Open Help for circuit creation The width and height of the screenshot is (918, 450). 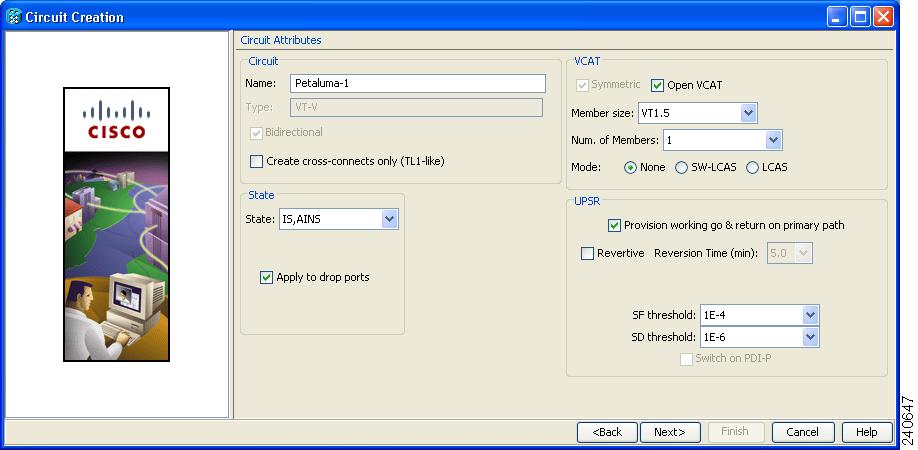tap(867, 432)
